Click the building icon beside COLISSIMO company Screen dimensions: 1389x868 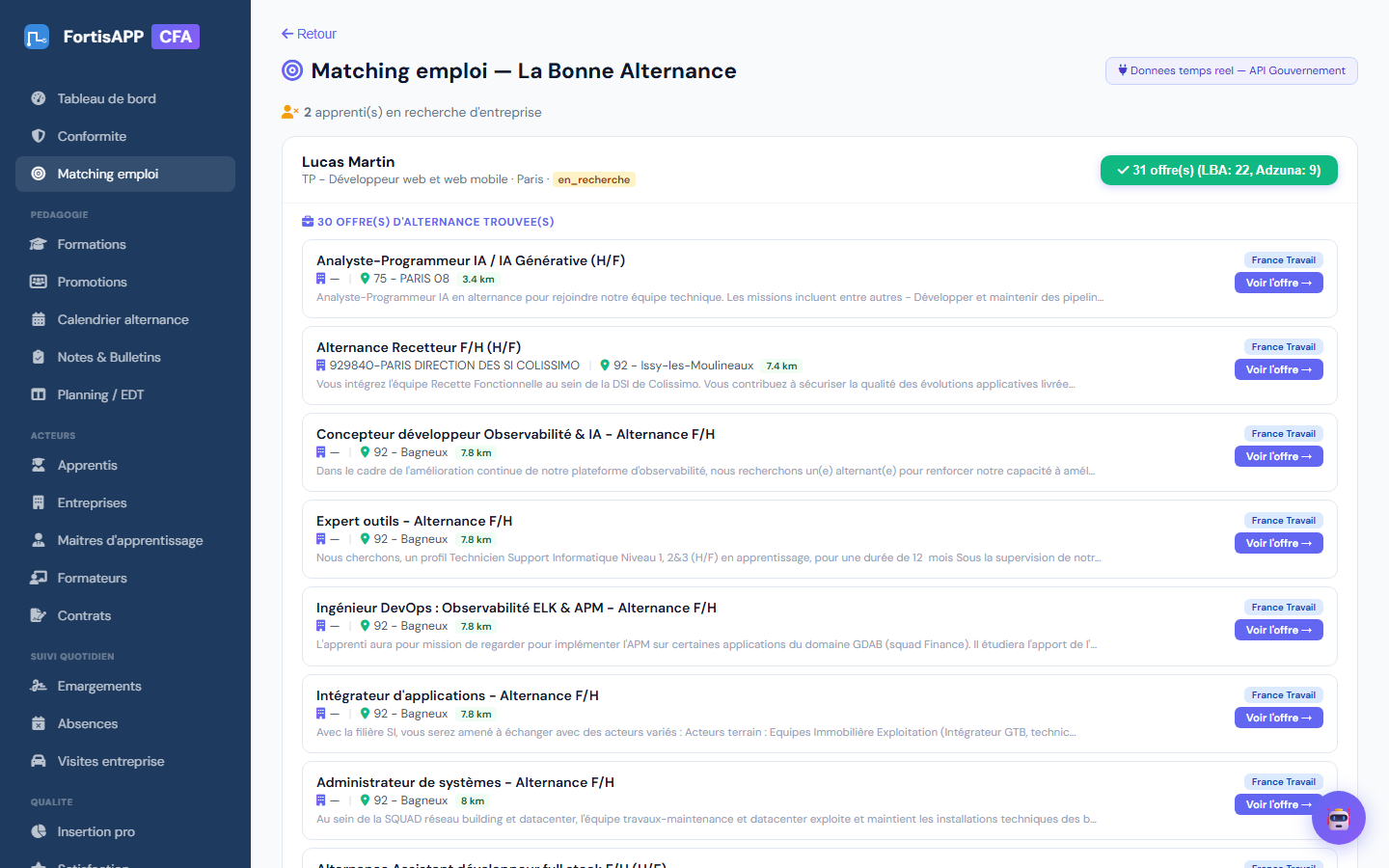321,366
